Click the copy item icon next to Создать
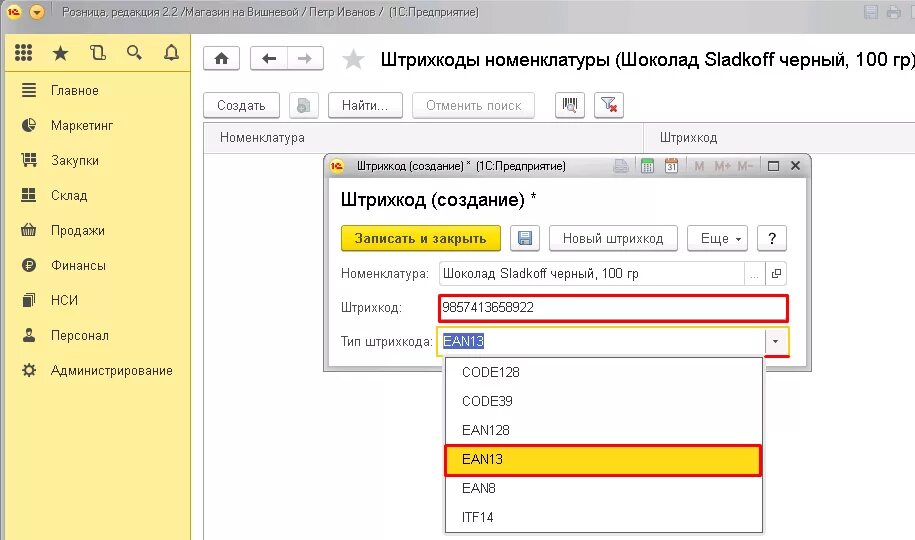Viewport: 915px width, 540px height. (x=303, y=106)
